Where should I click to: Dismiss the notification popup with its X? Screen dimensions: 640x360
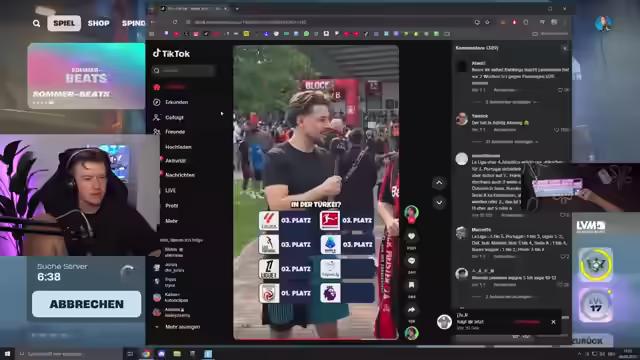pos(553,322)
